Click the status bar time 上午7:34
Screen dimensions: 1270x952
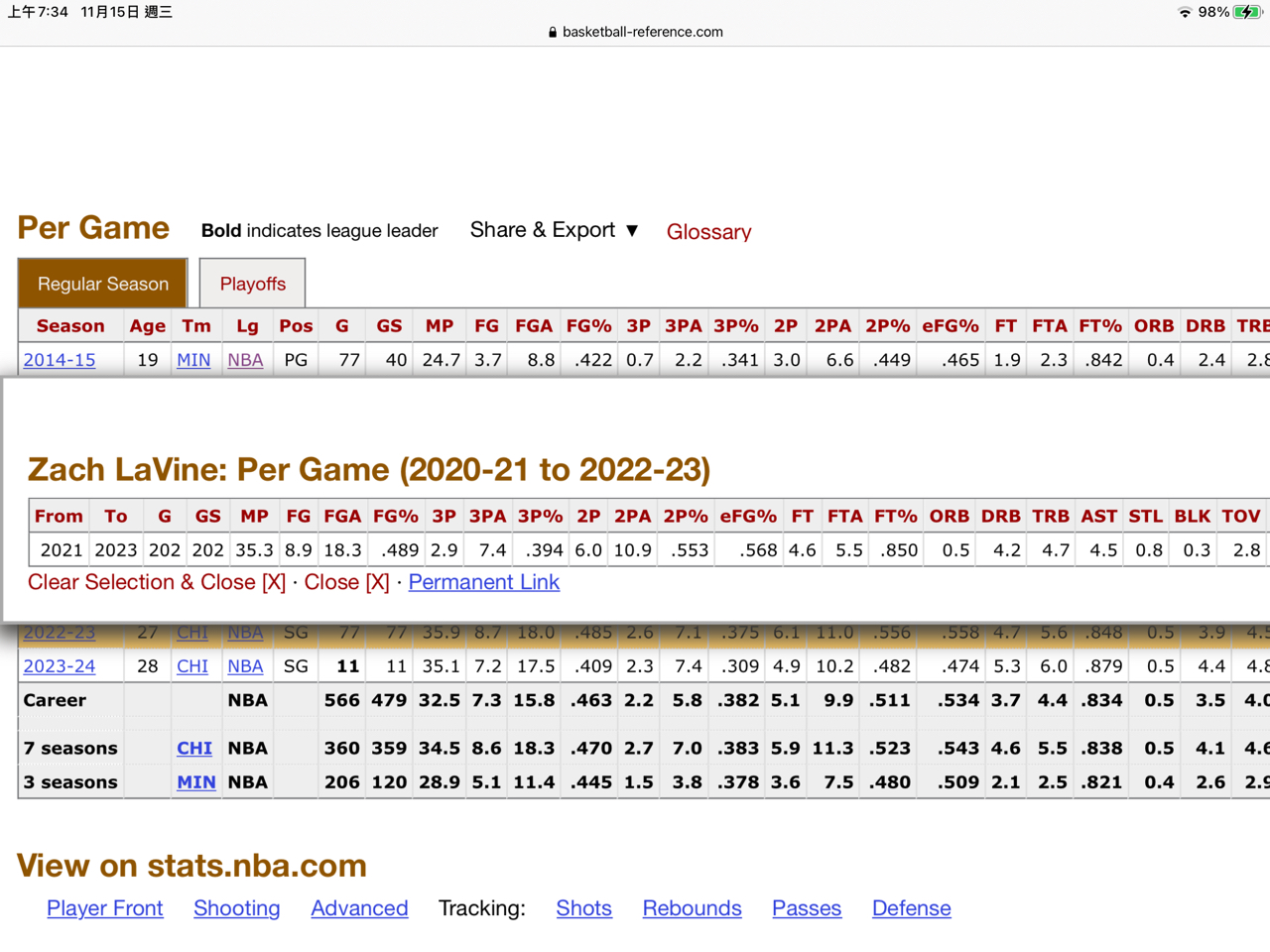[38, 12]
